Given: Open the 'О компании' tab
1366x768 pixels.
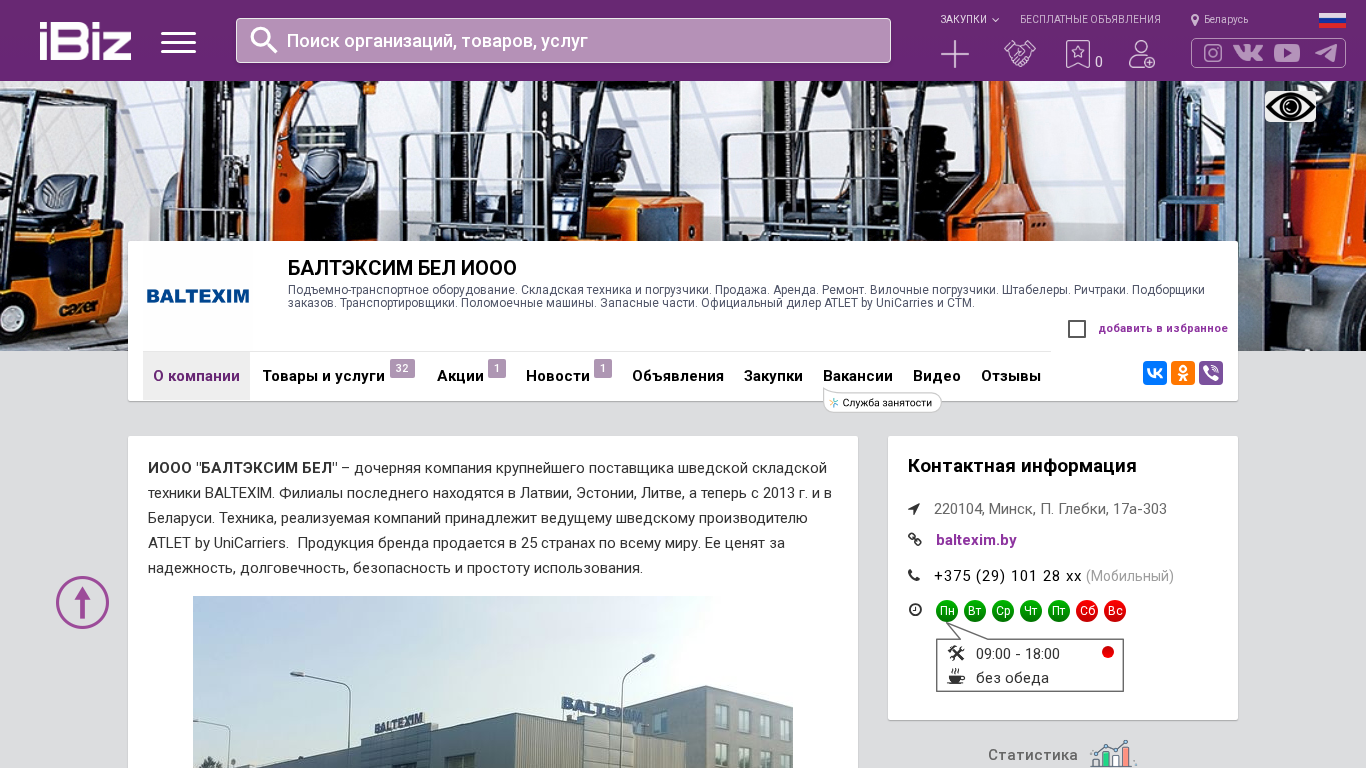Looking at the screenshot, I should (x=196, y=376).
